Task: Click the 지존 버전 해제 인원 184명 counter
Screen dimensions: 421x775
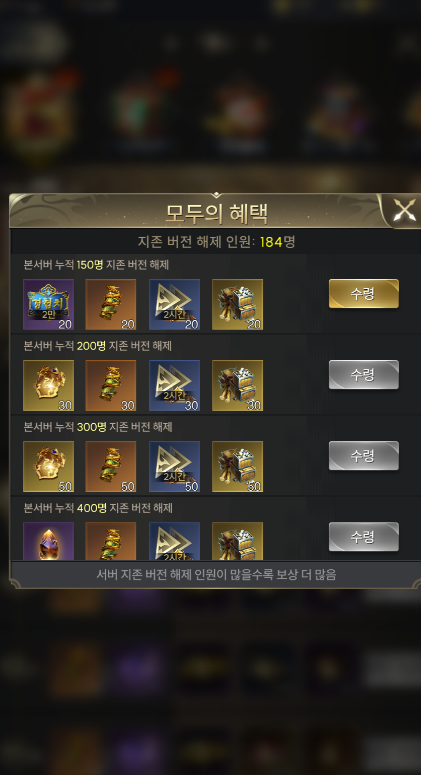Action: (x=216, y=242)
